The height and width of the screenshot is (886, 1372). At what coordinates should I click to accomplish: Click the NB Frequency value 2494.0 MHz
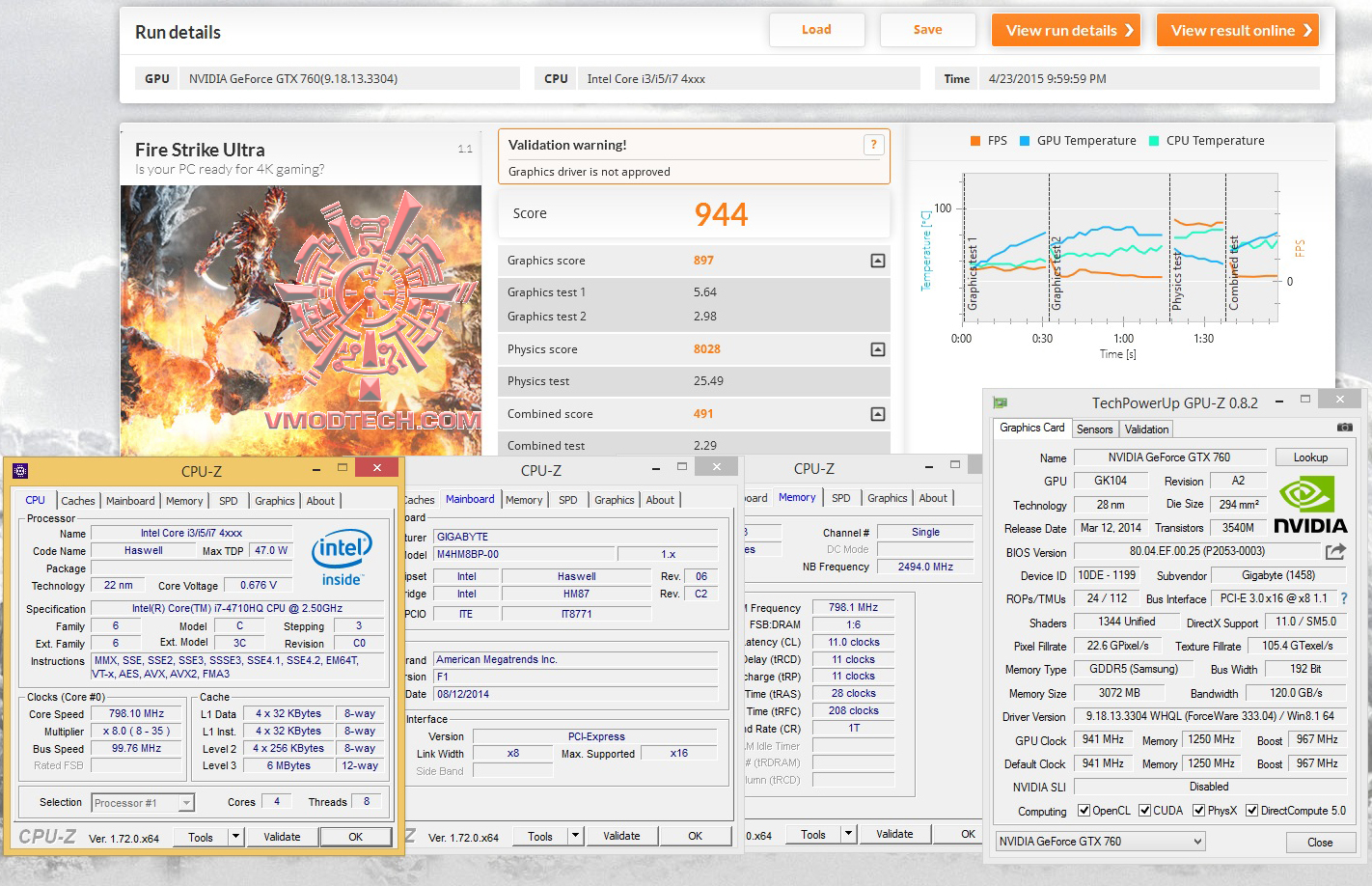pos(925,568)
